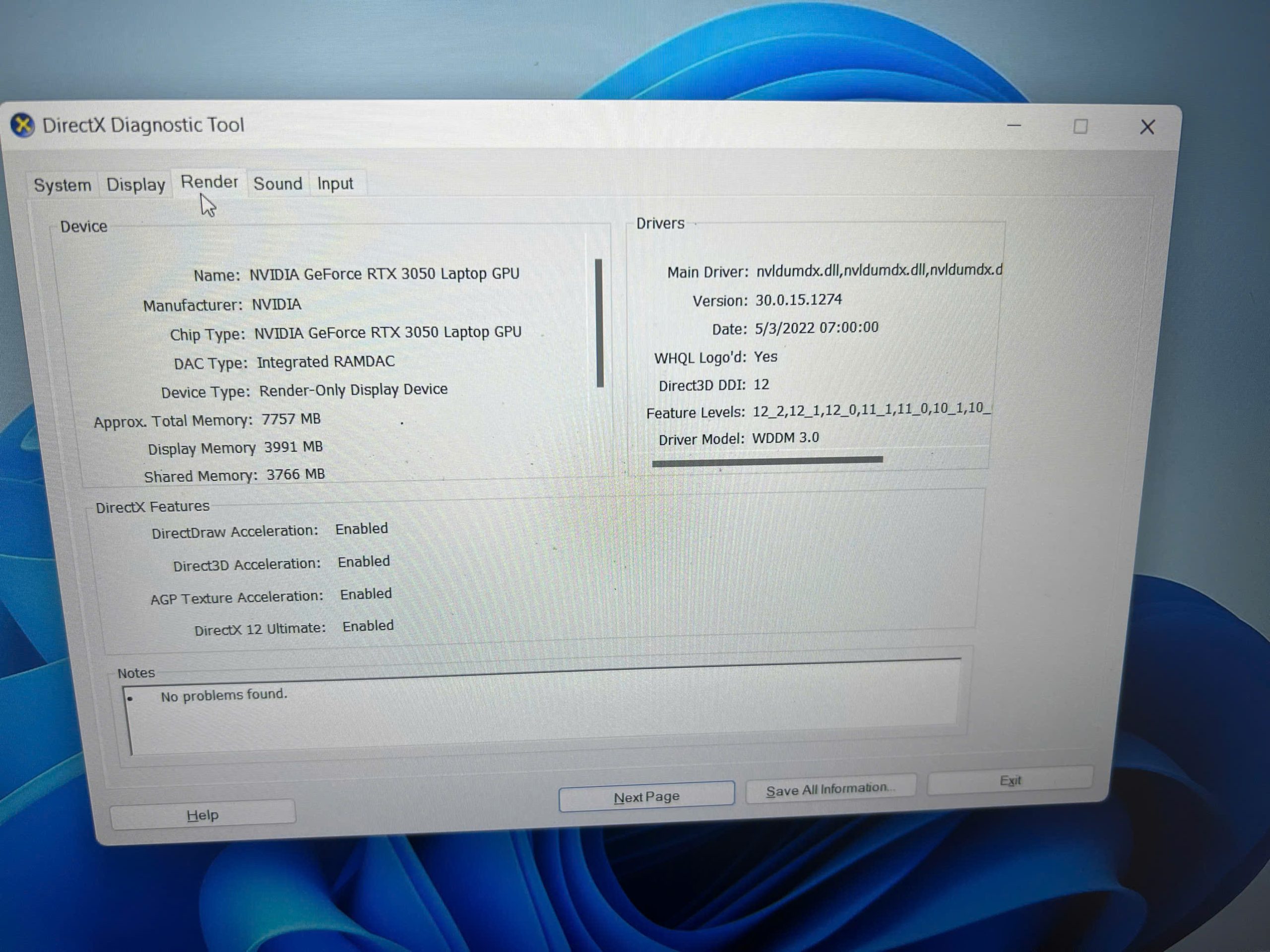The height and width of the screenshot is (952, 1270).
Task: Click driver version '30.0.15.1274'
Action: (799, 299)
